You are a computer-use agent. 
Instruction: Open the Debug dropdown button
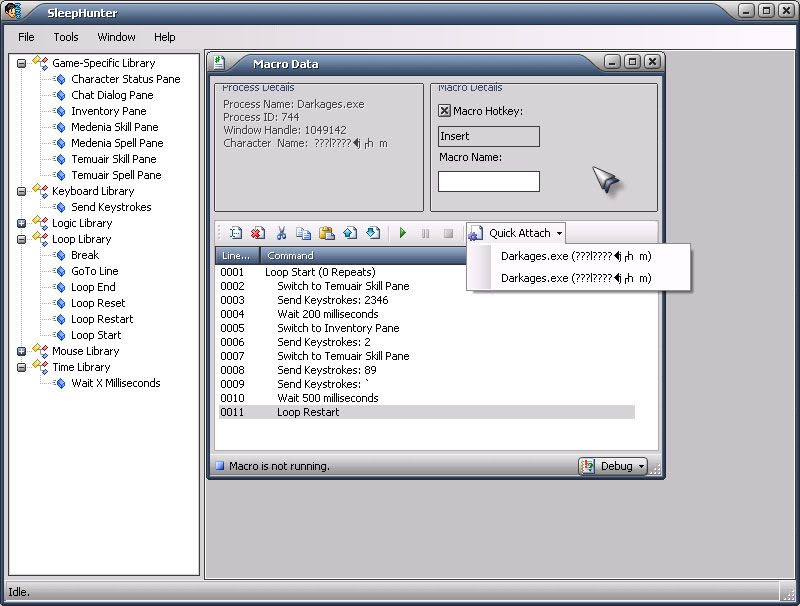tap(613, 466)
